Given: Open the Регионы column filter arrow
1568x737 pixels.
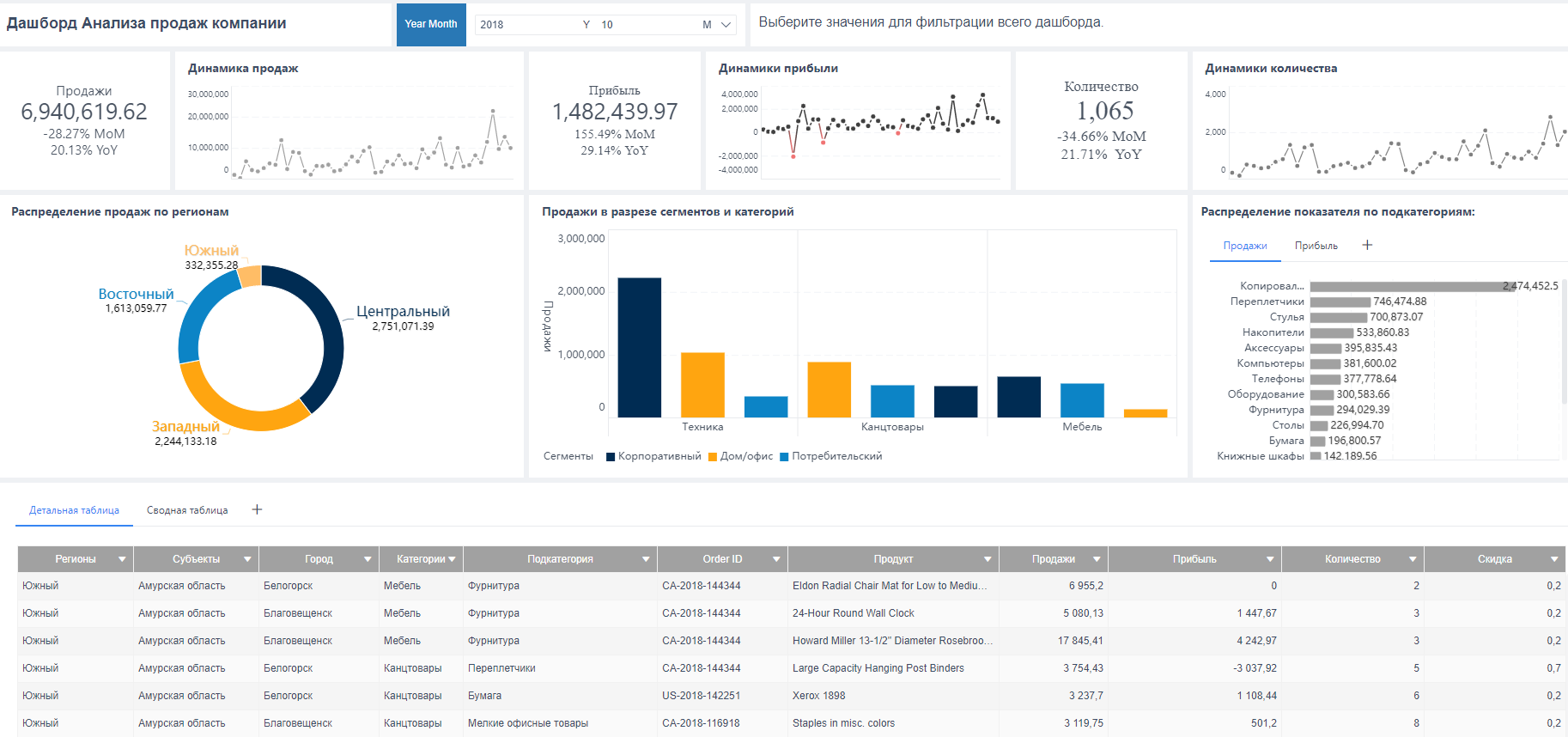Looking at the screenshot, I should click(122, 559).
